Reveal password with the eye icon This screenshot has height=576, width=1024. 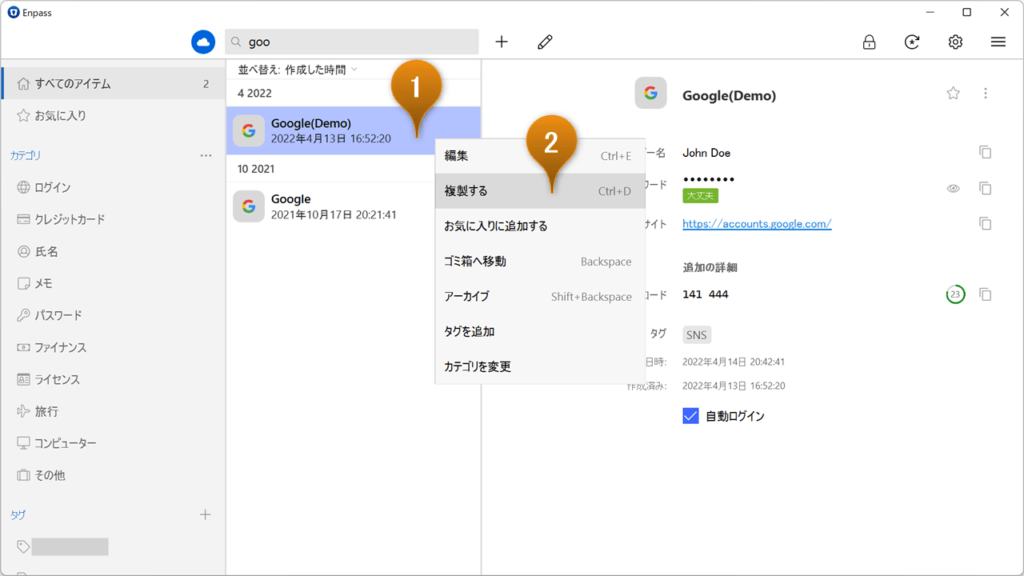953,188
